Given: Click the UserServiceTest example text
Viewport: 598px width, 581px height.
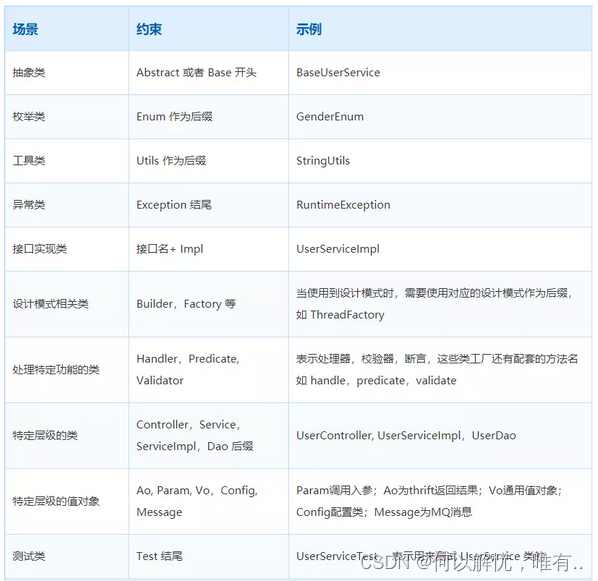Looking at the screenshot, I should [x=337, y=556].
